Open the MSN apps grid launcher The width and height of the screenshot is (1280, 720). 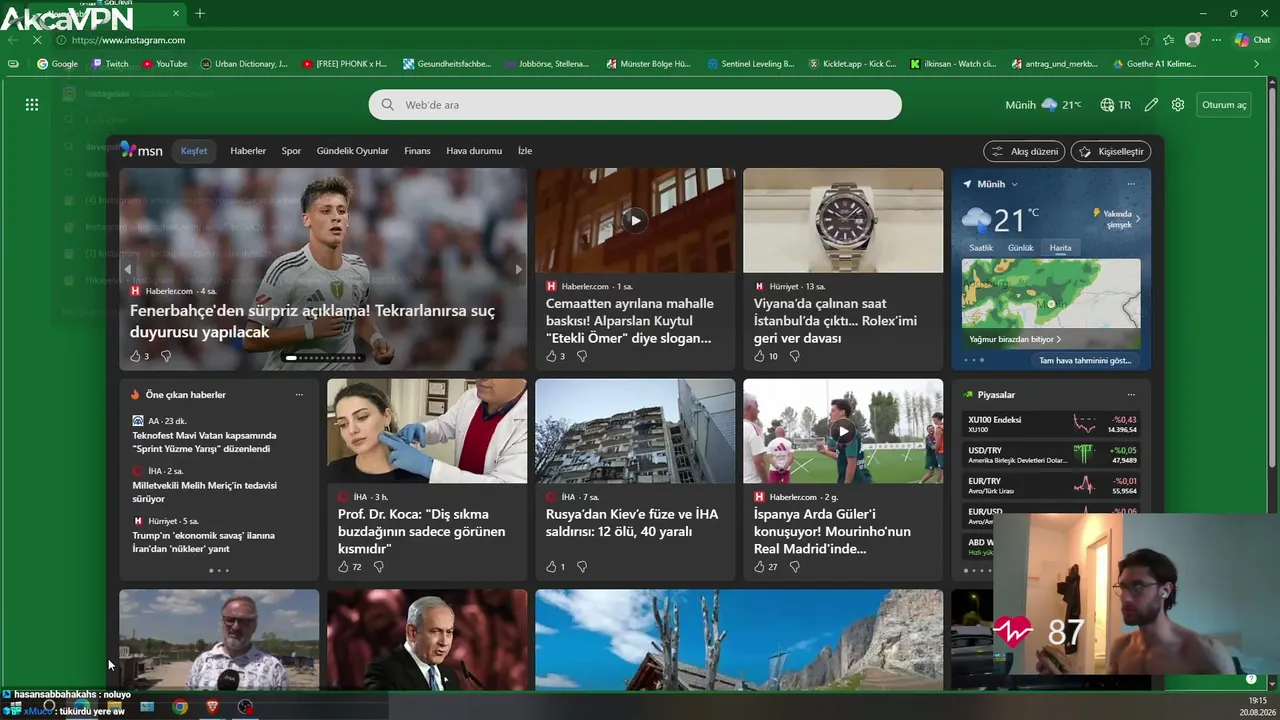pos(32,105)
